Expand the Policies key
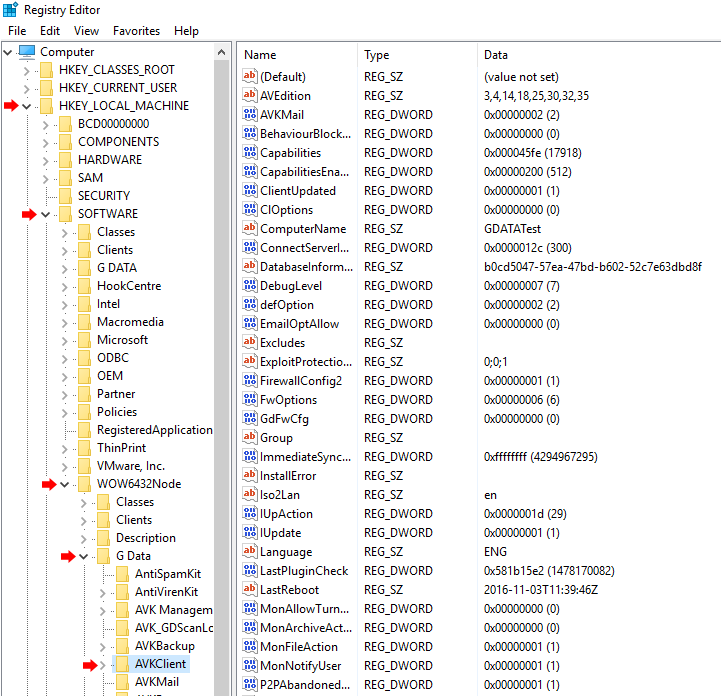 (65, 413)
